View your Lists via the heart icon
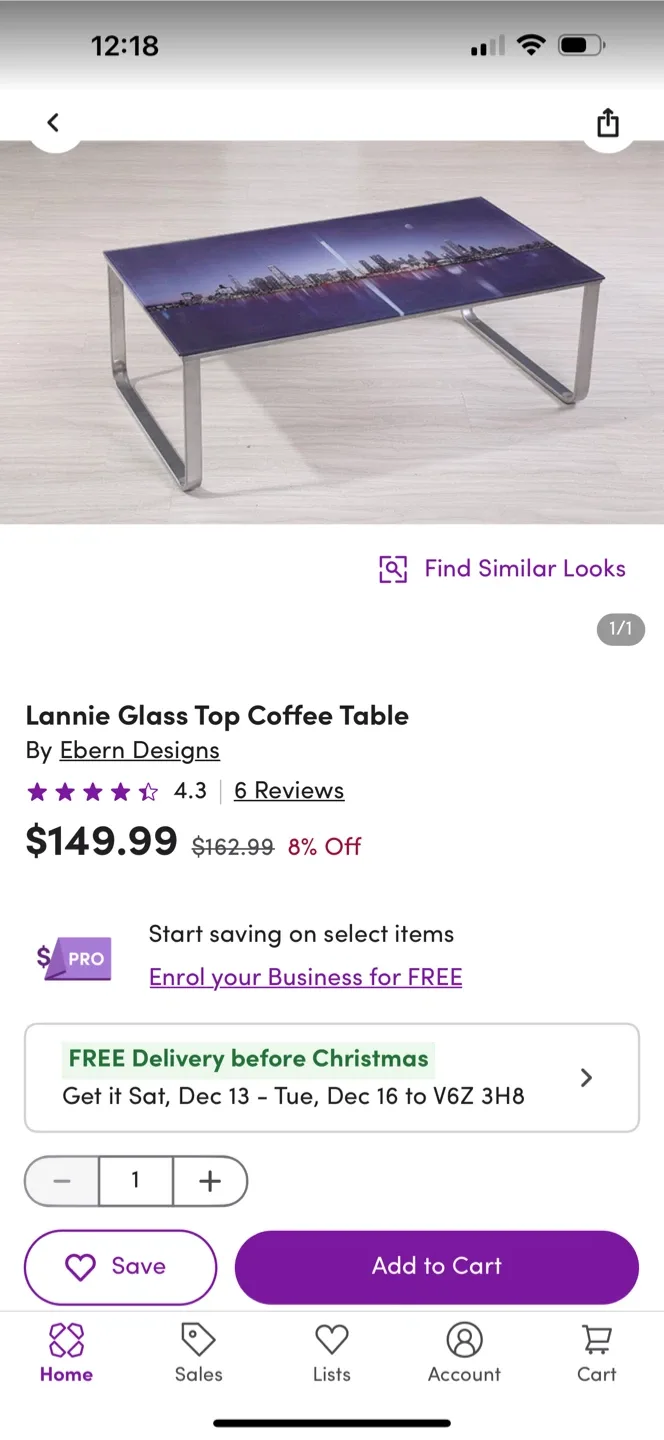664x1440 pixels. pos(331,1340)
